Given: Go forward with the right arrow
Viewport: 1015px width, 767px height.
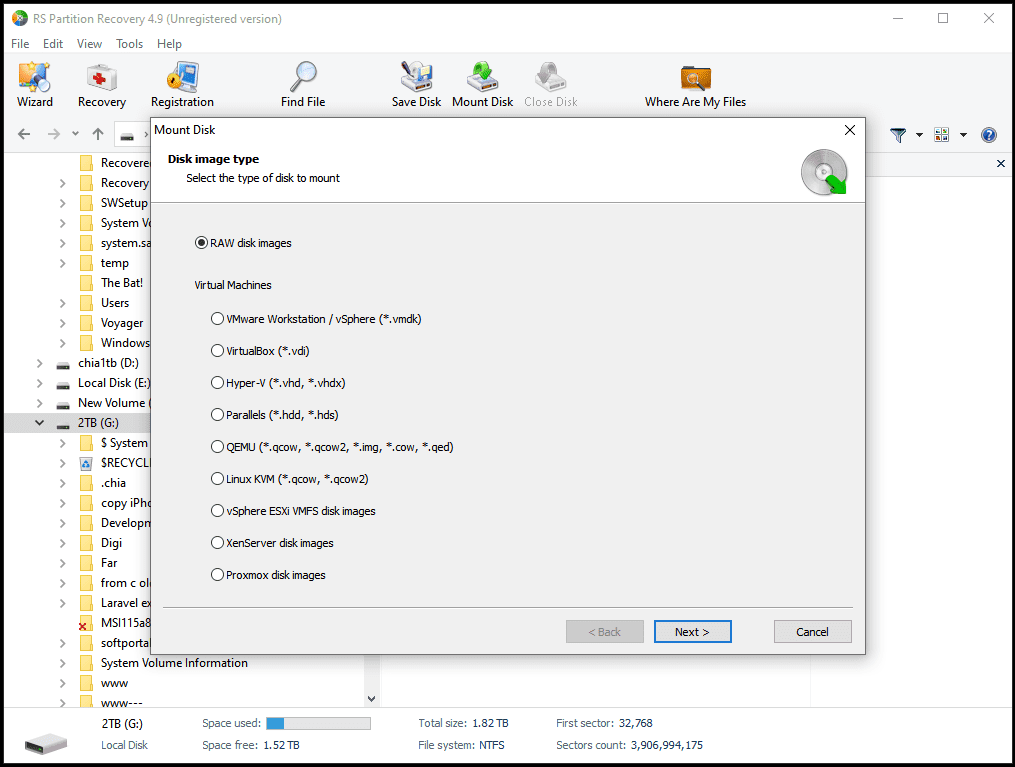Looking at the screenshot, I should 54,134.
